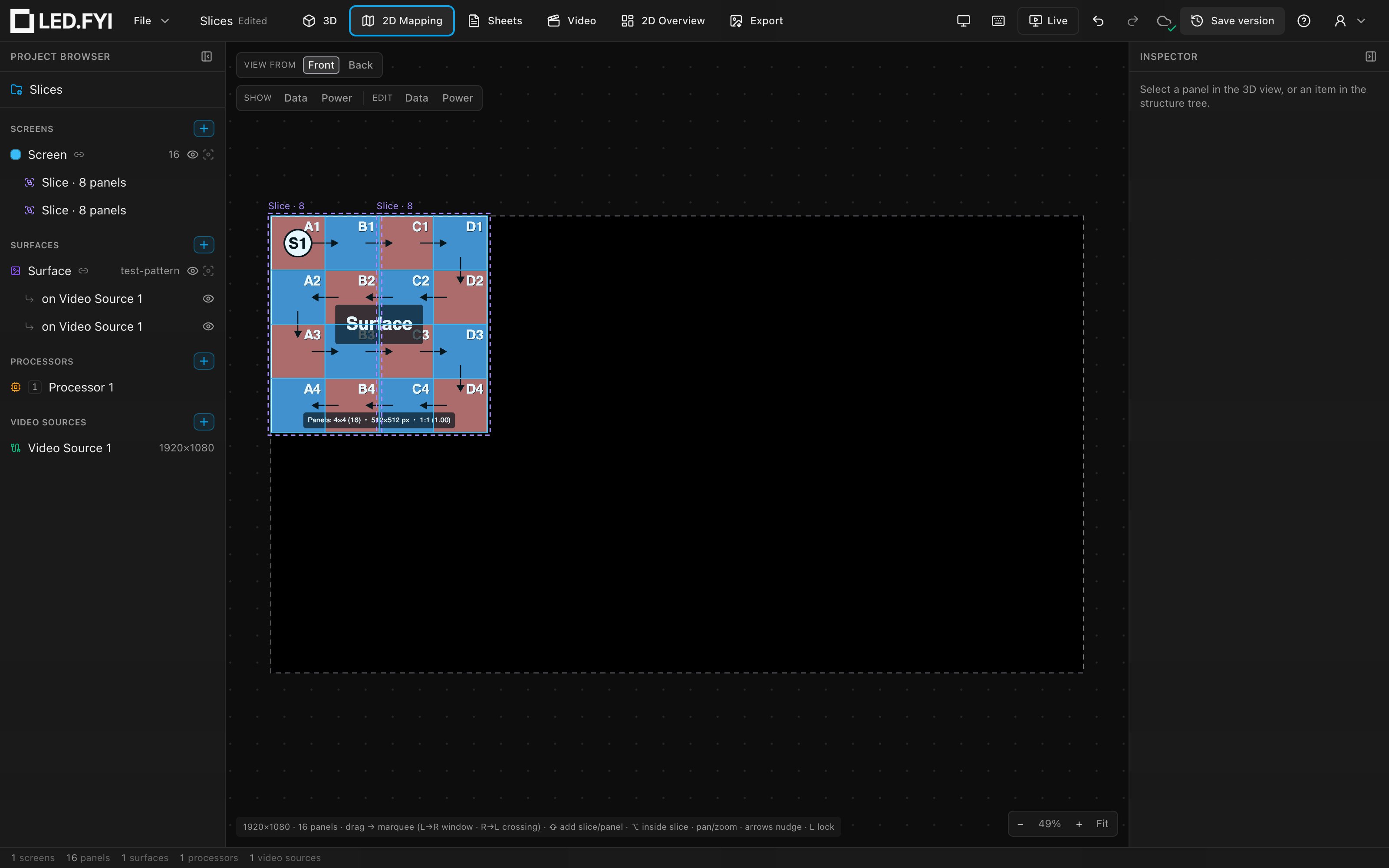Select Processor 1 in the browser
This screenshot has height=868, width=1389.
click(x=112, y=388)
